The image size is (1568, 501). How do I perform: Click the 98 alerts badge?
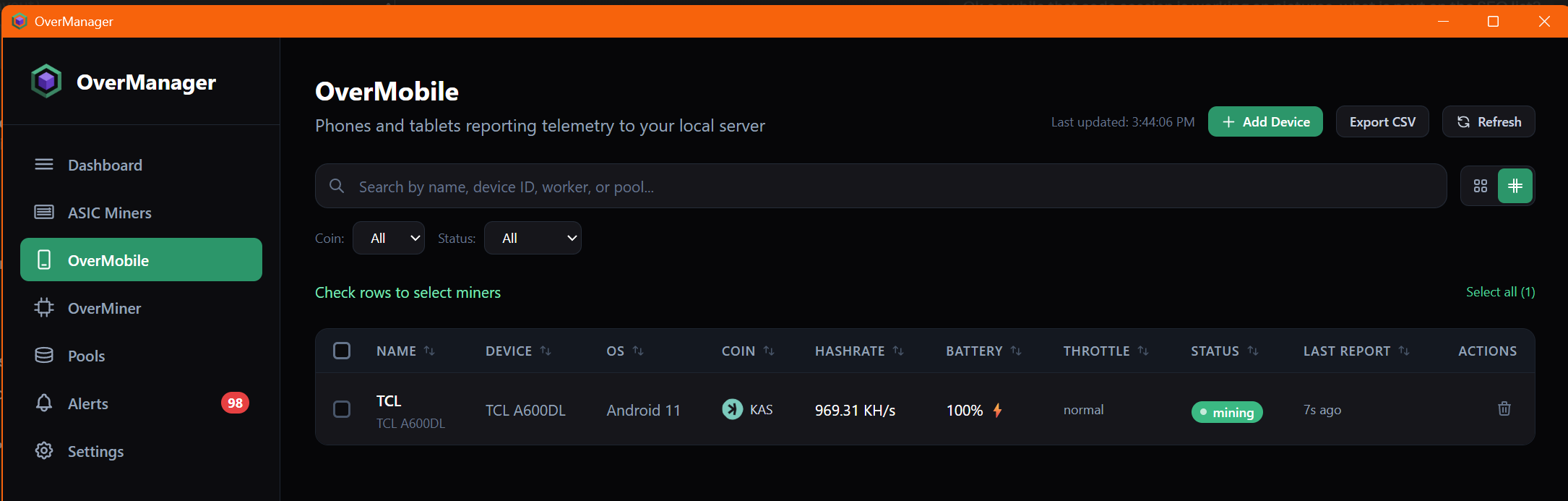(235, 403)
